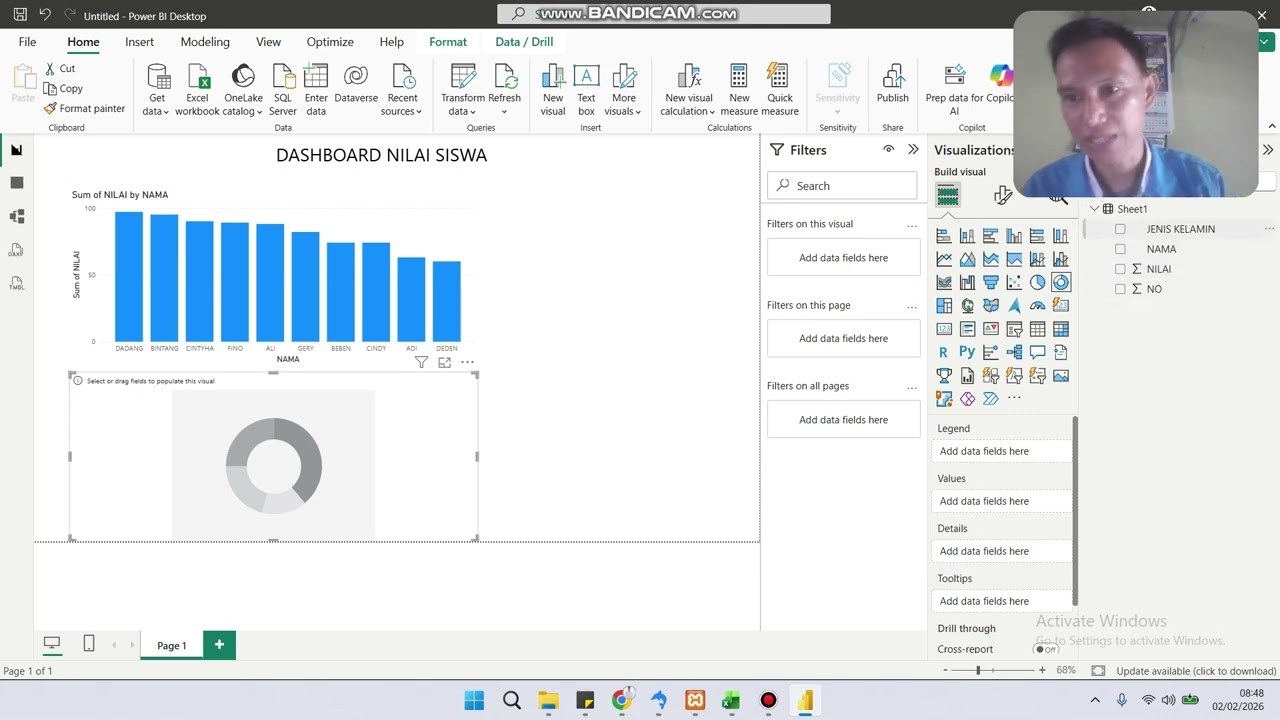Screen dimensions: 1280x720
Task: Switch to the Format ribbon tab
Action: pos(448,42)
